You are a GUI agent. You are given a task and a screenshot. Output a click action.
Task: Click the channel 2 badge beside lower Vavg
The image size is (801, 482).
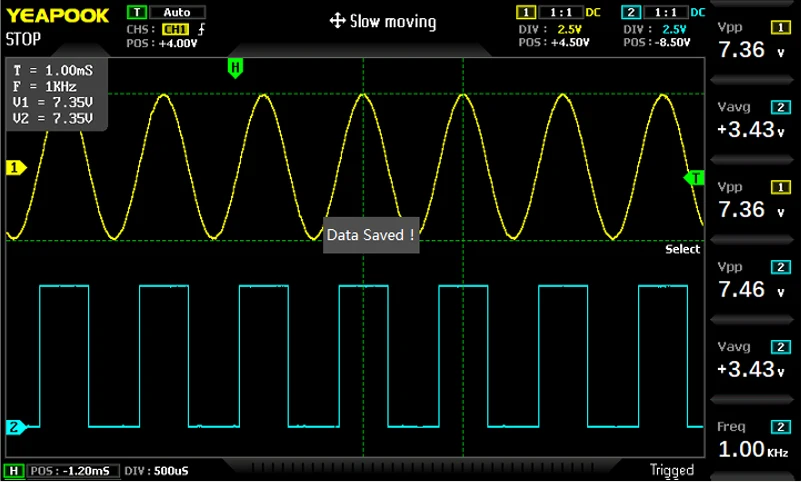point(781,347)
